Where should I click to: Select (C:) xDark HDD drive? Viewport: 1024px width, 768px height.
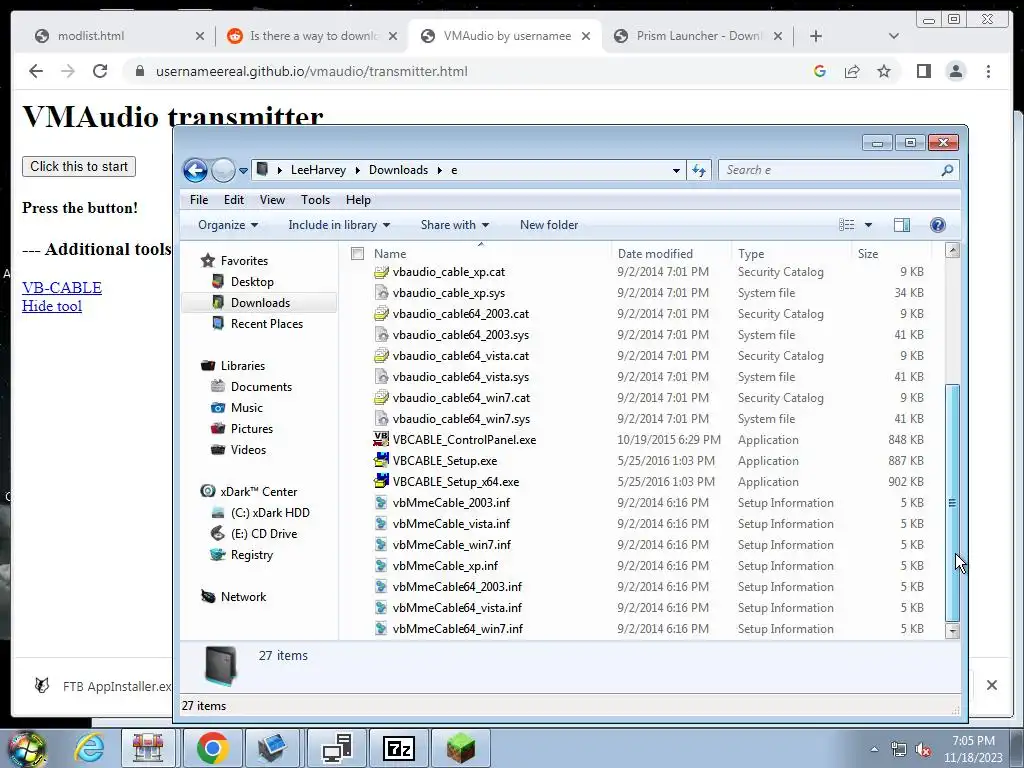coord(270,513)
